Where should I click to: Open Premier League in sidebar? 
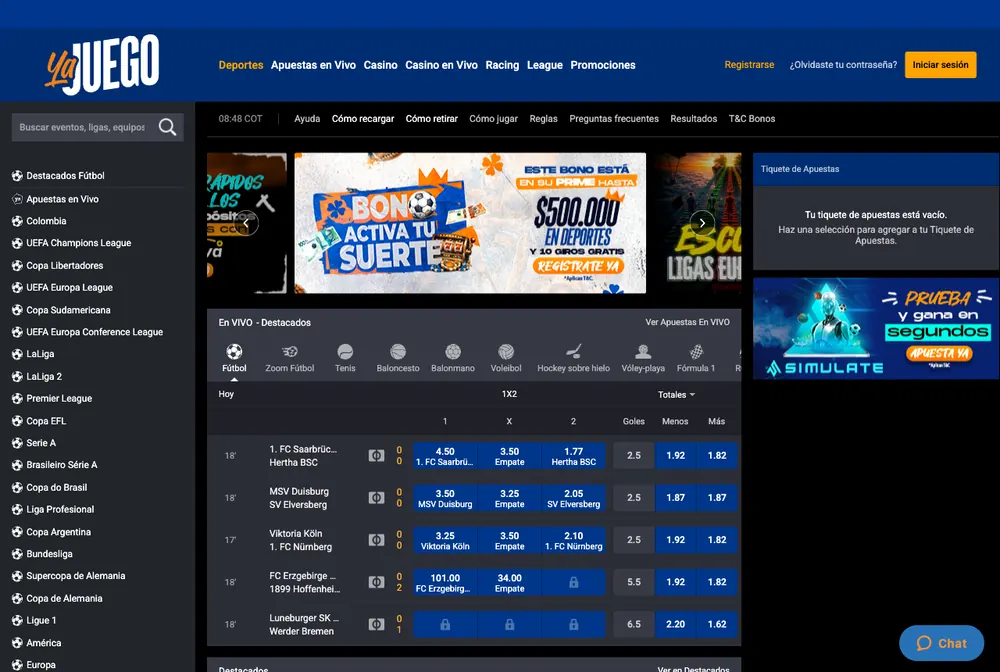point(59,398)
